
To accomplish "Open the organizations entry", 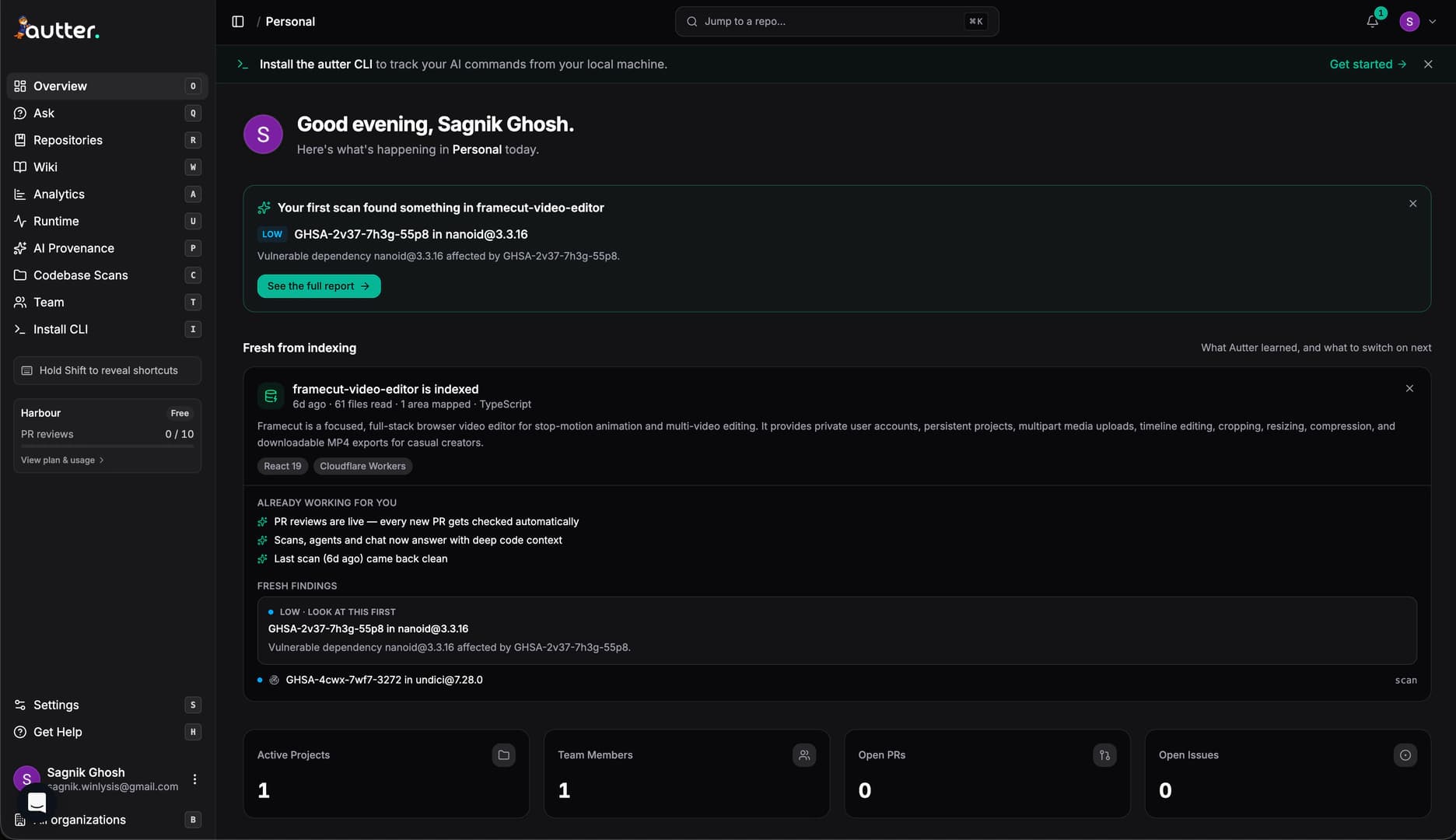I will (107, 820).
